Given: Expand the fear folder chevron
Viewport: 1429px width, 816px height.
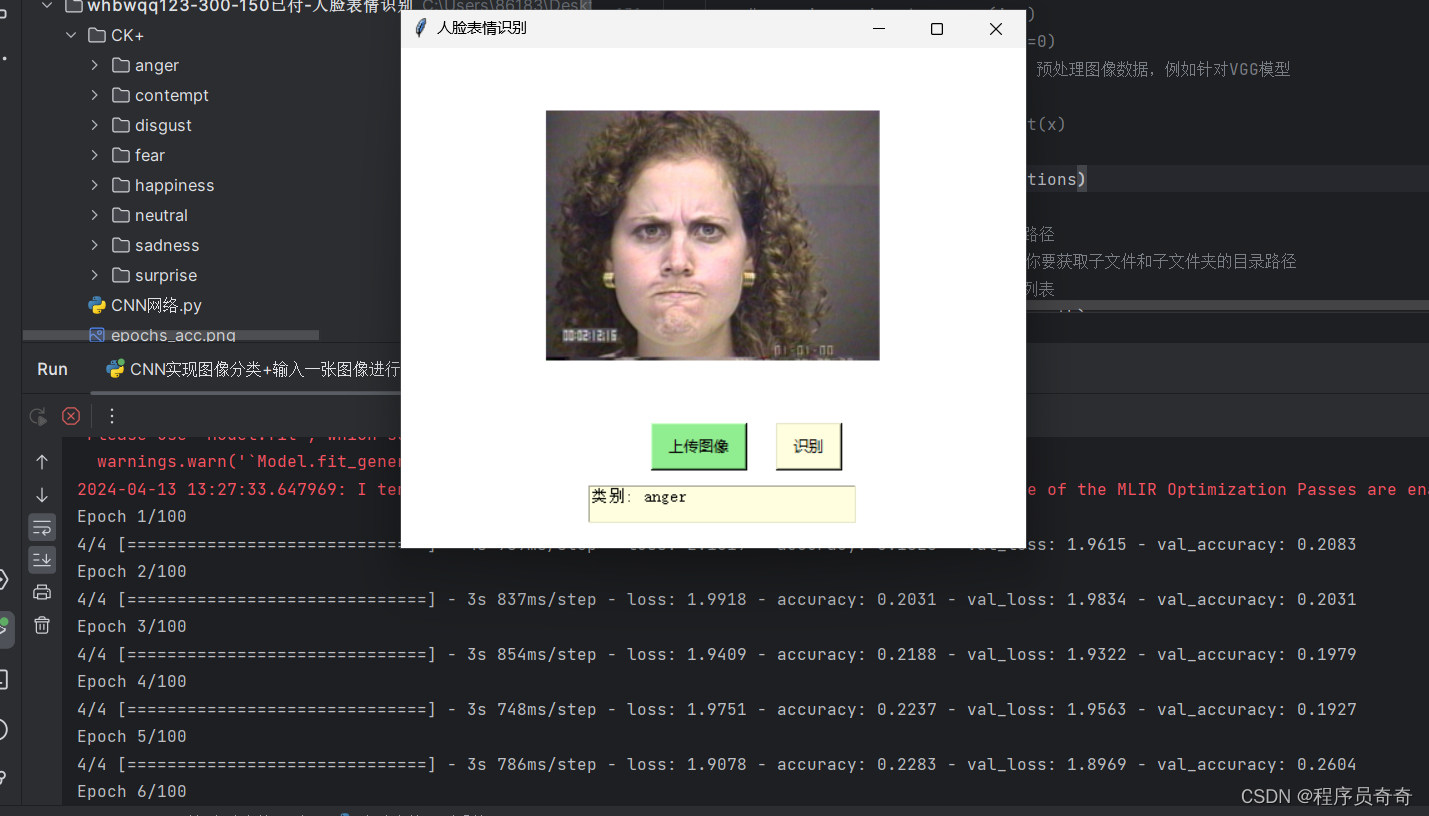Looking at the screenshot, I should (95, 155).
